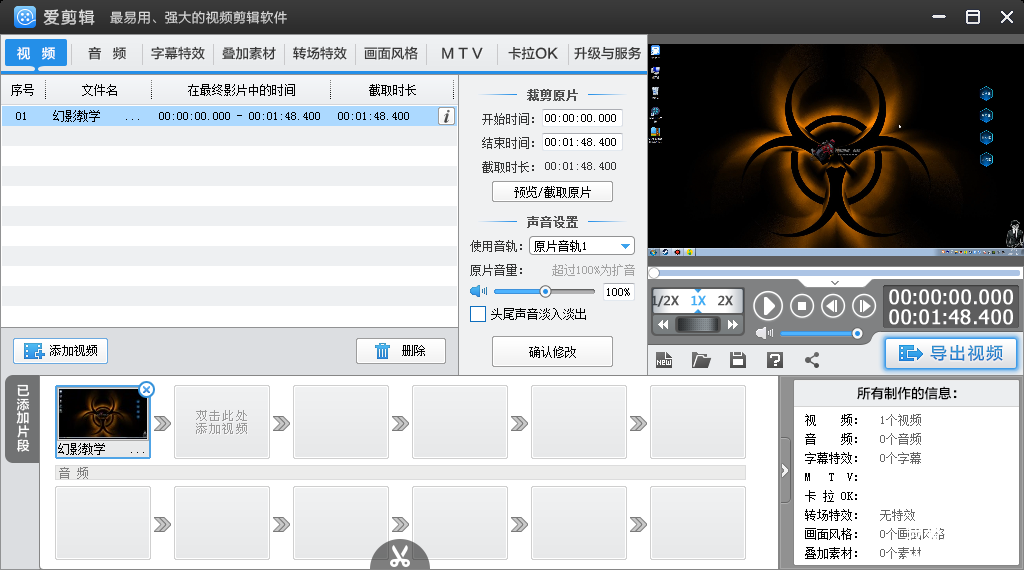Image resolution: width=1024 pixels, height=570 pixels.
Task: Click the 爱剪辑 logo in the title bar
Action: 25,17
